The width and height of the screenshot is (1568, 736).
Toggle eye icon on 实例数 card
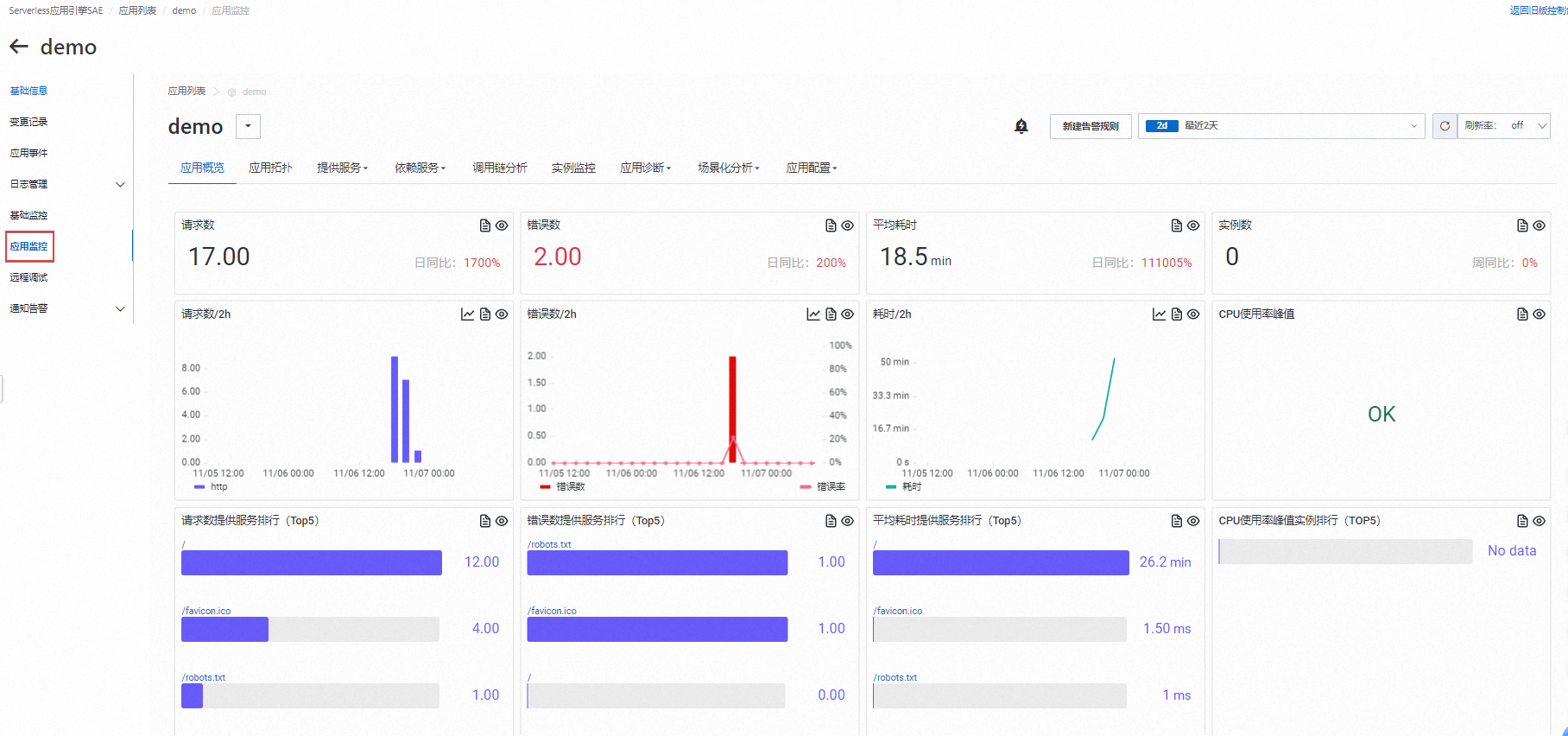(1539, 225)
